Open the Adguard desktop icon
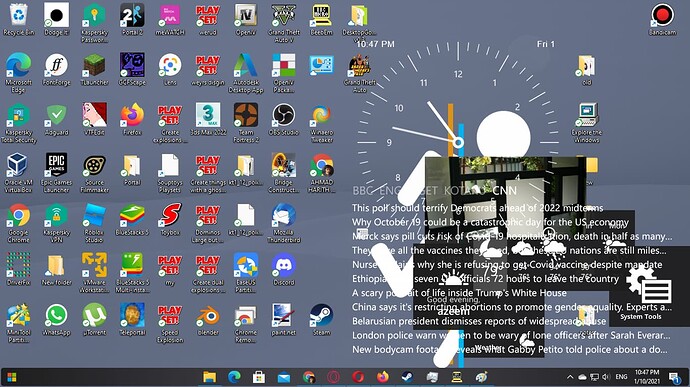Image resolution: width=690 pixels, height=387 pixels. click(56, 119)
